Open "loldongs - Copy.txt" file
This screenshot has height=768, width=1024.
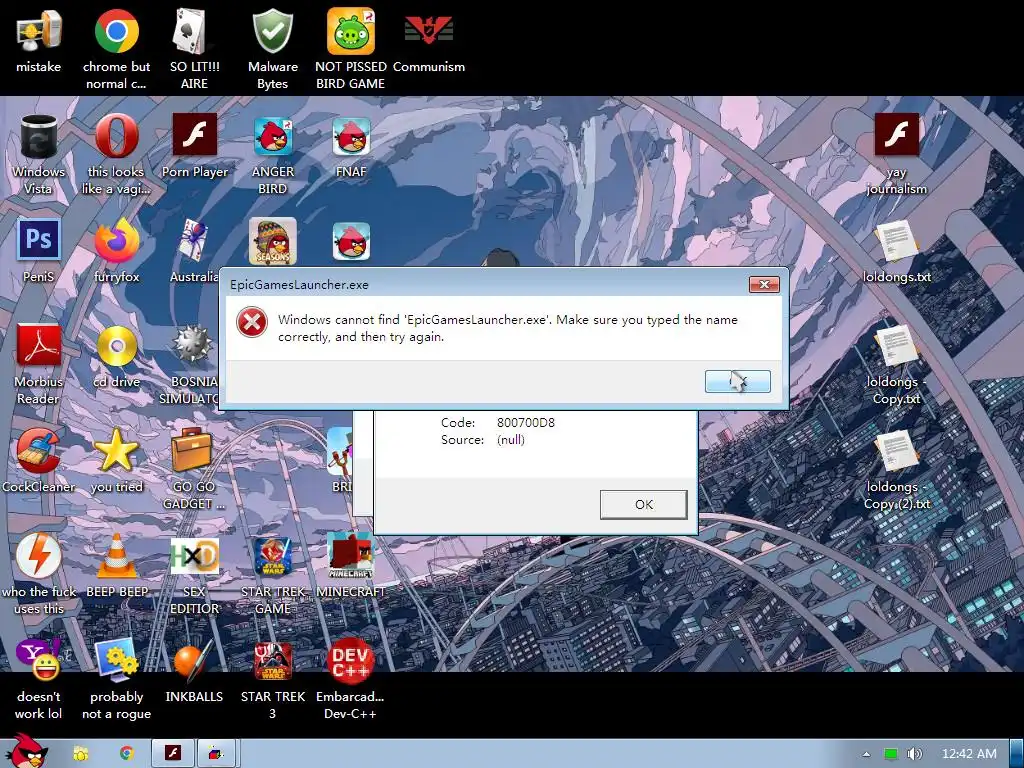[897, 347]
